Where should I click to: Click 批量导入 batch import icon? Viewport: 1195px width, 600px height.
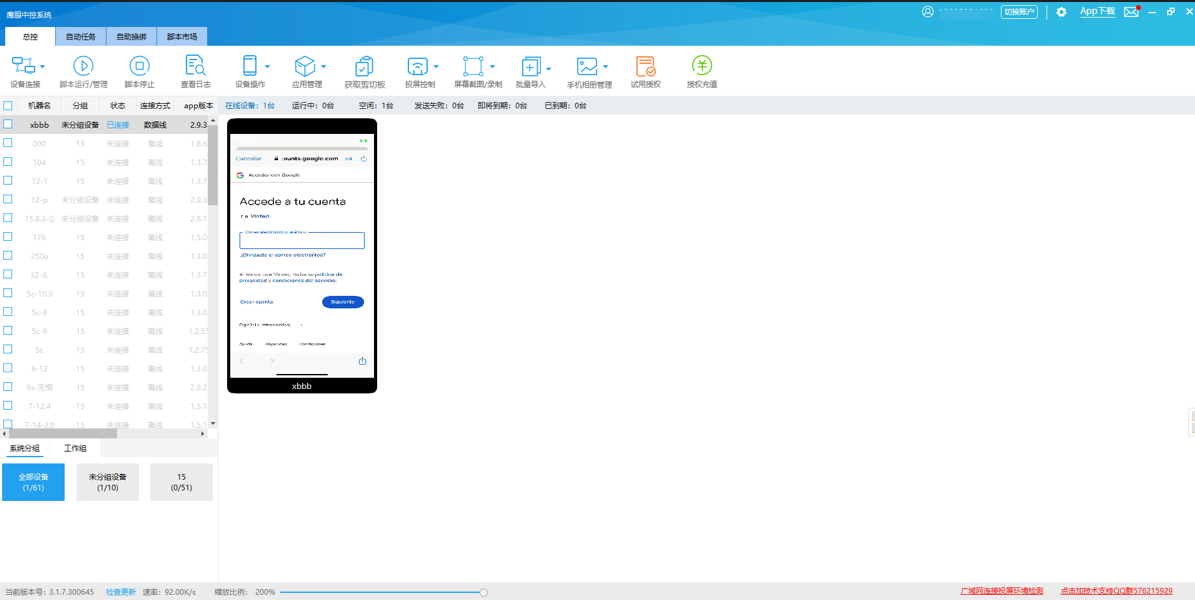pos(531,66)
